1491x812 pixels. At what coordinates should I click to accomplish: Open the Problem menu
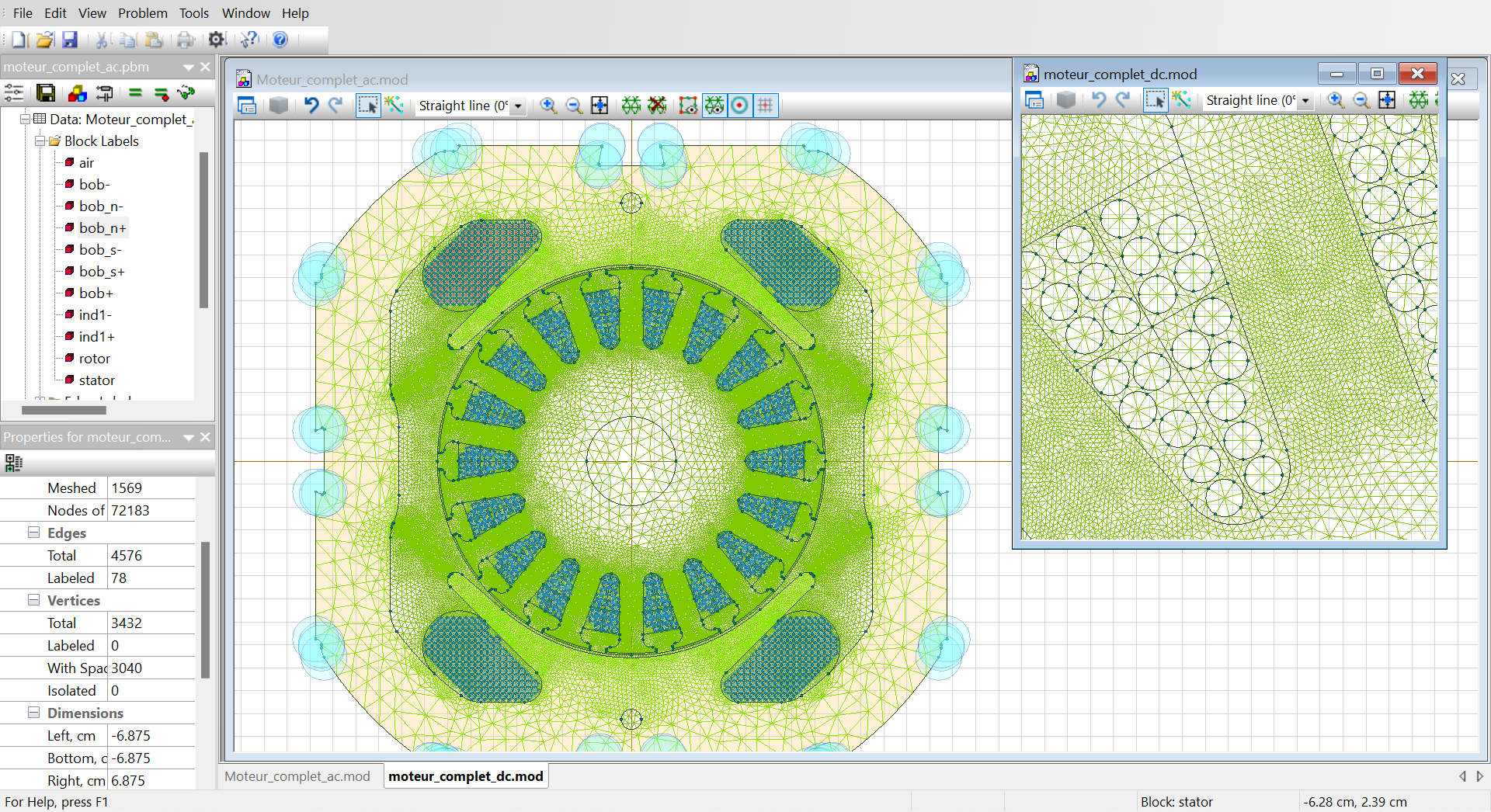[142, 13]
